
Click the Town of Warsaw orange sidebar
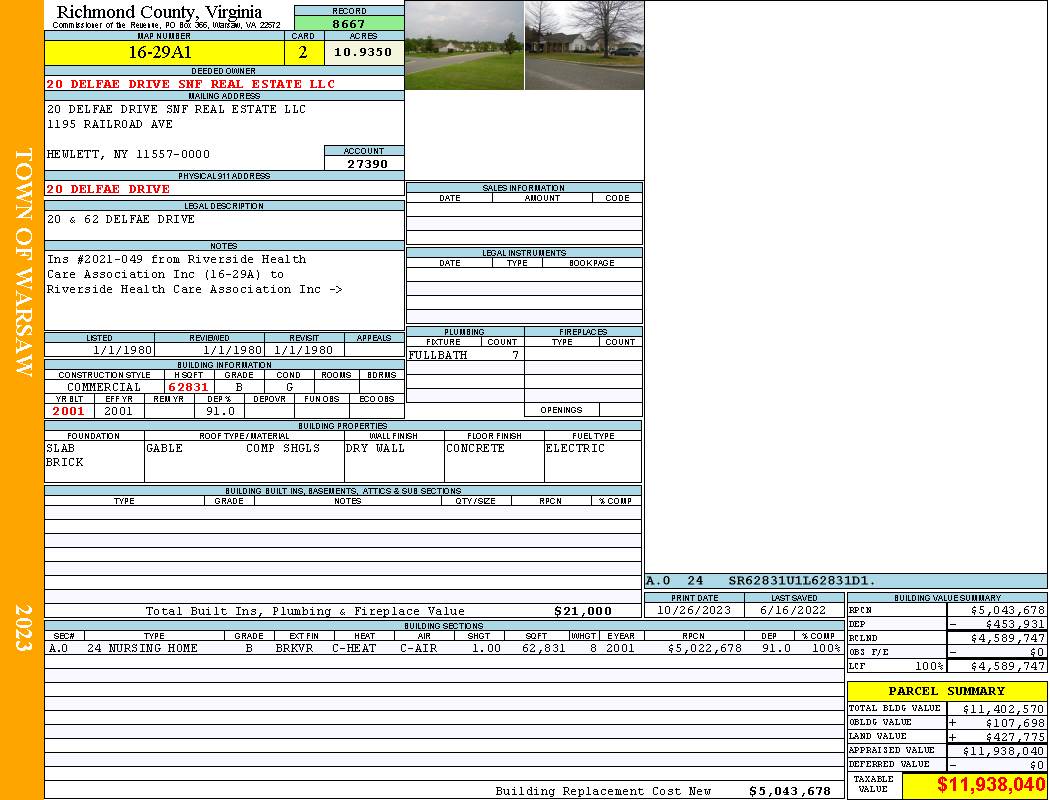tap(22, 400)
